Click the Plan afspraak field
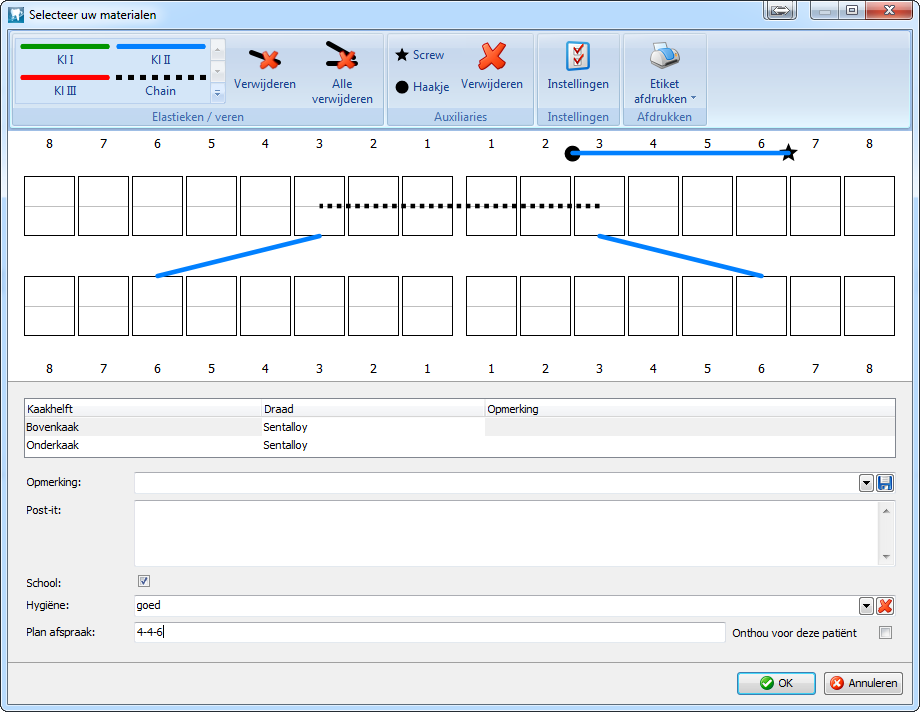This screenshot has width=920, height=712. coord(429,632)
